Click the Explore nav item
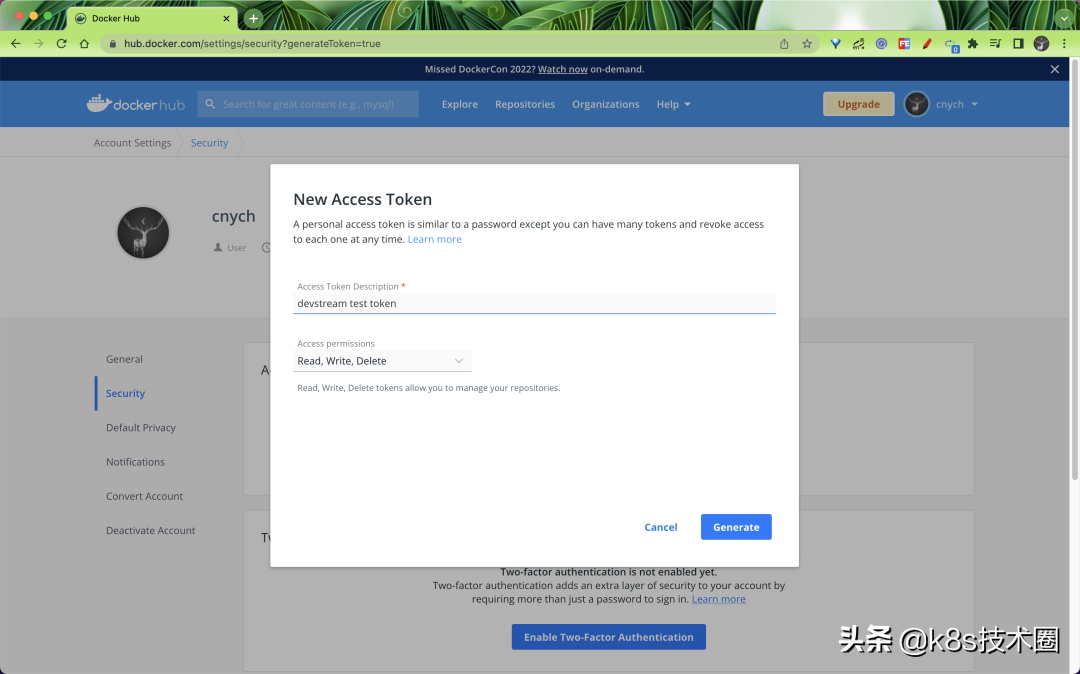 [x=459, y=104]
